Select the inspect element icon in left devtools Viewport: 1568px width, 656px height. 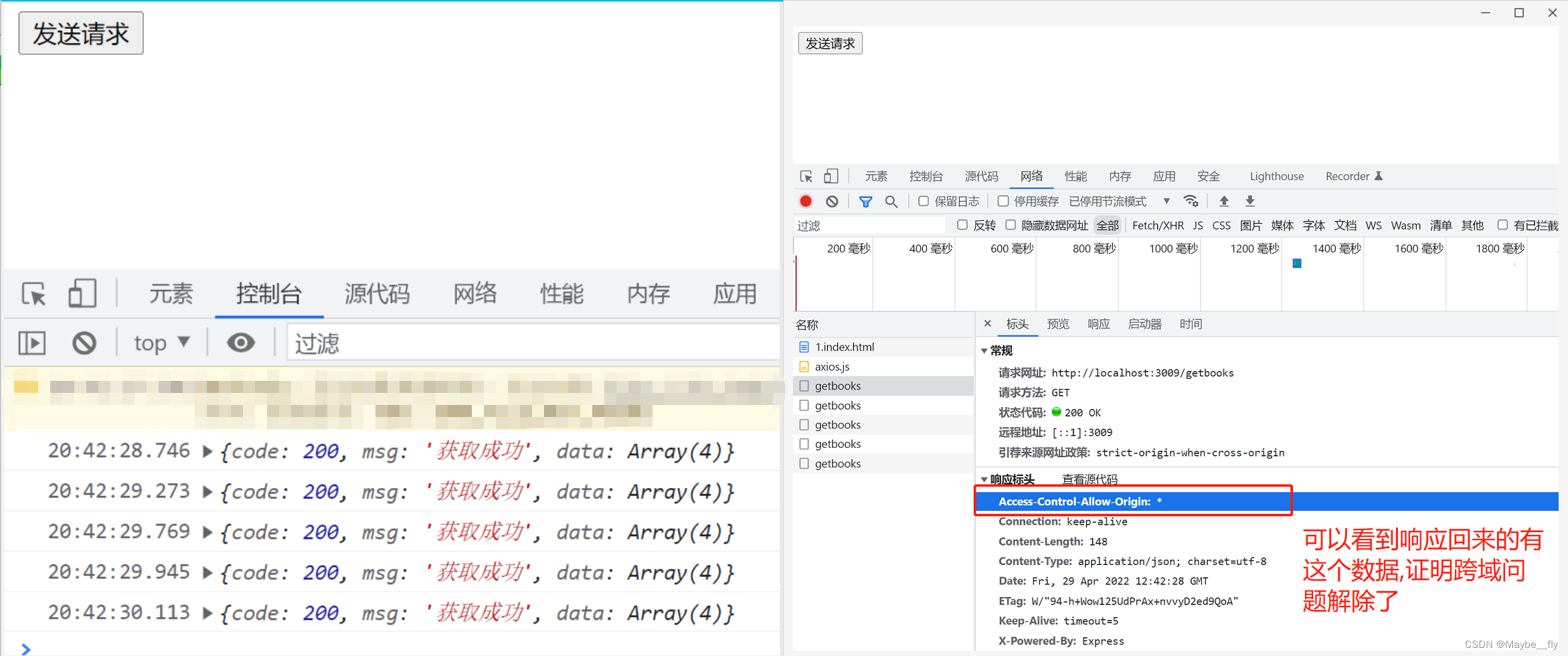[x=34, y=294]
